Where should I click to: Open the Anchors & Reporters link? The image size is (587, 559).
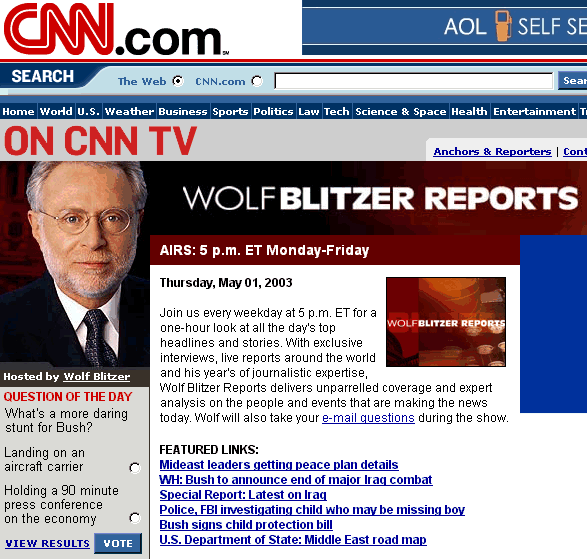point(492,151)
